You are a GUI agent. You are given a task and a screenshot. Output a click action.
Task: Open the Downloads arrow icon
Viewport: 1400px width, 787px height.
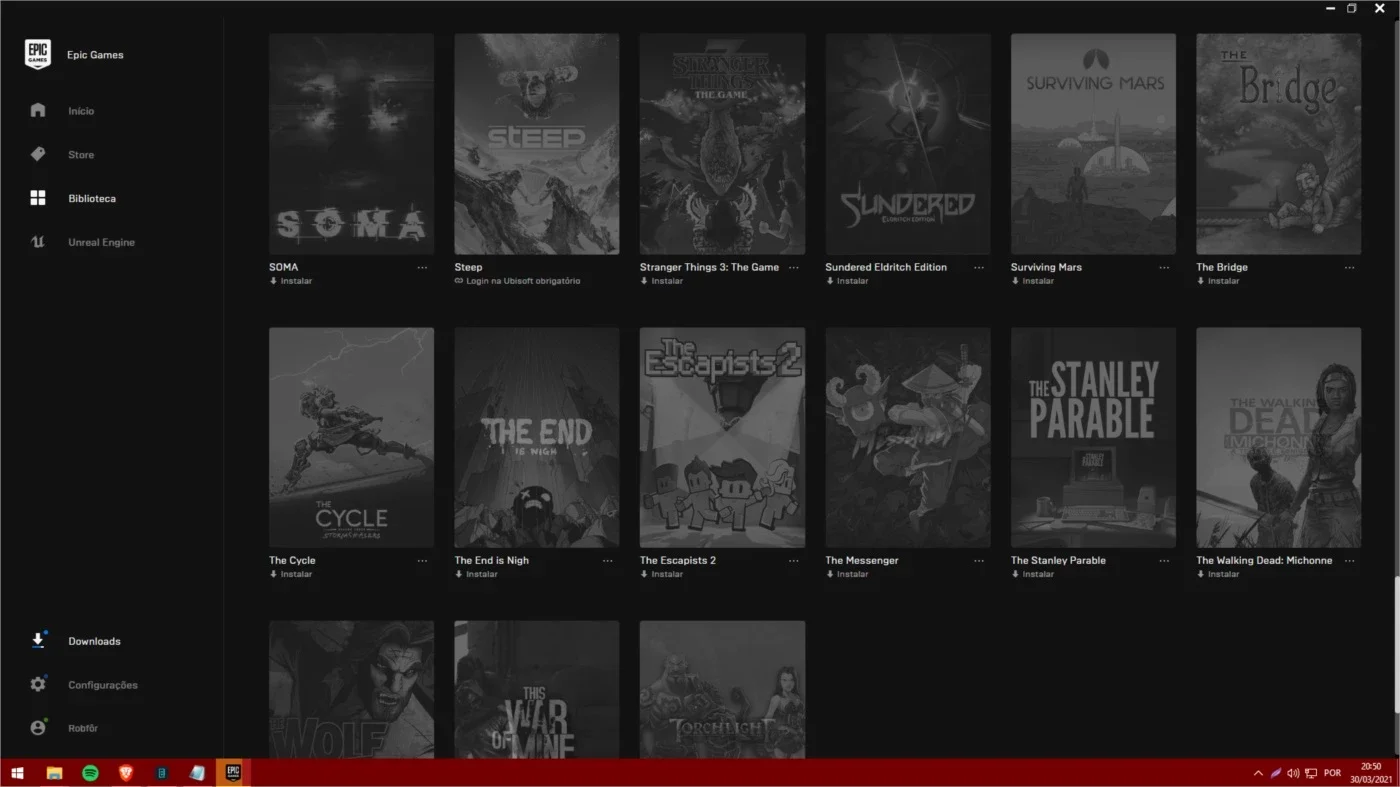(38, 641)
